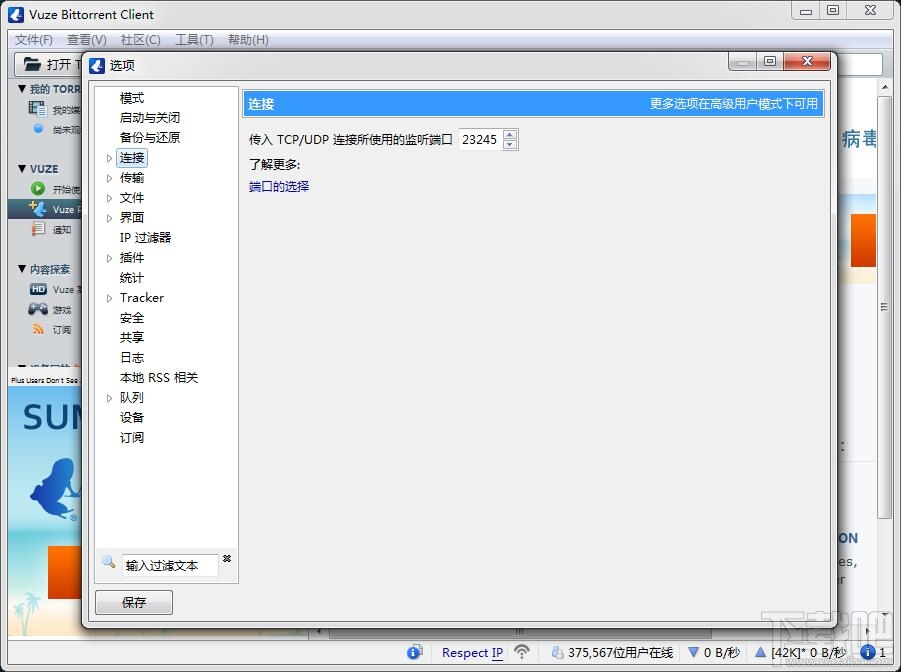Select Tracker in options tree
This screenshot has width=901, height=672.
142,297
